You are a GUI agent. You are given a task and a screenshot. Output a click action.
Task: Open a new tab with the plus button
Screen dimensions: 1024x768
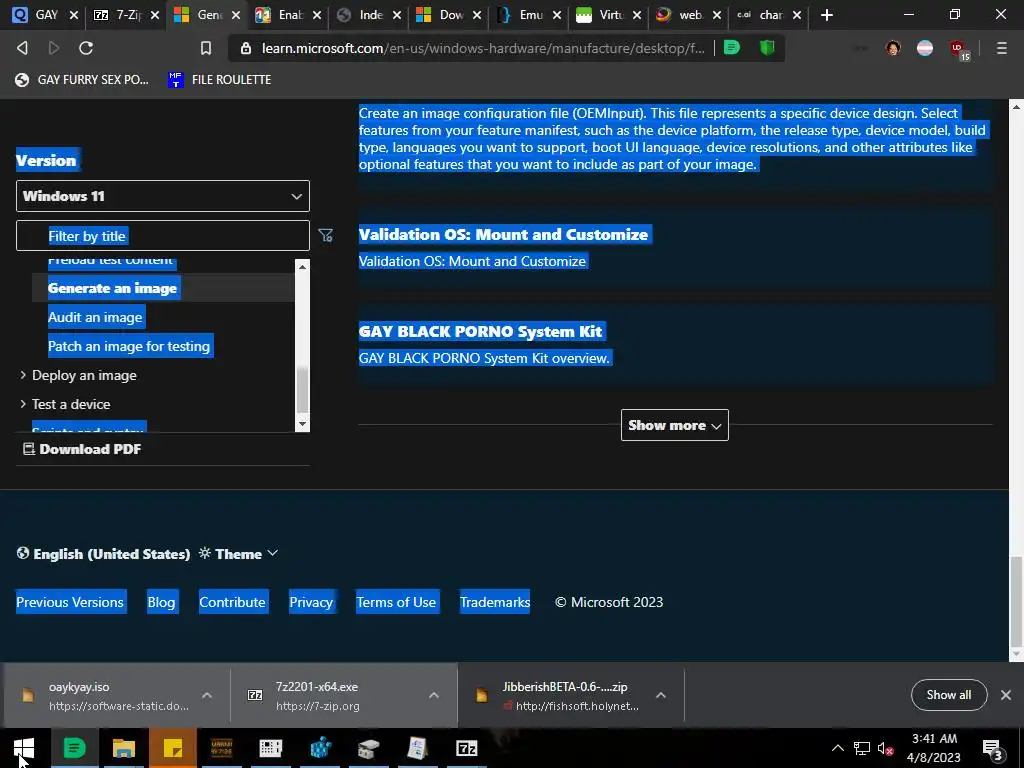[827, 14]
